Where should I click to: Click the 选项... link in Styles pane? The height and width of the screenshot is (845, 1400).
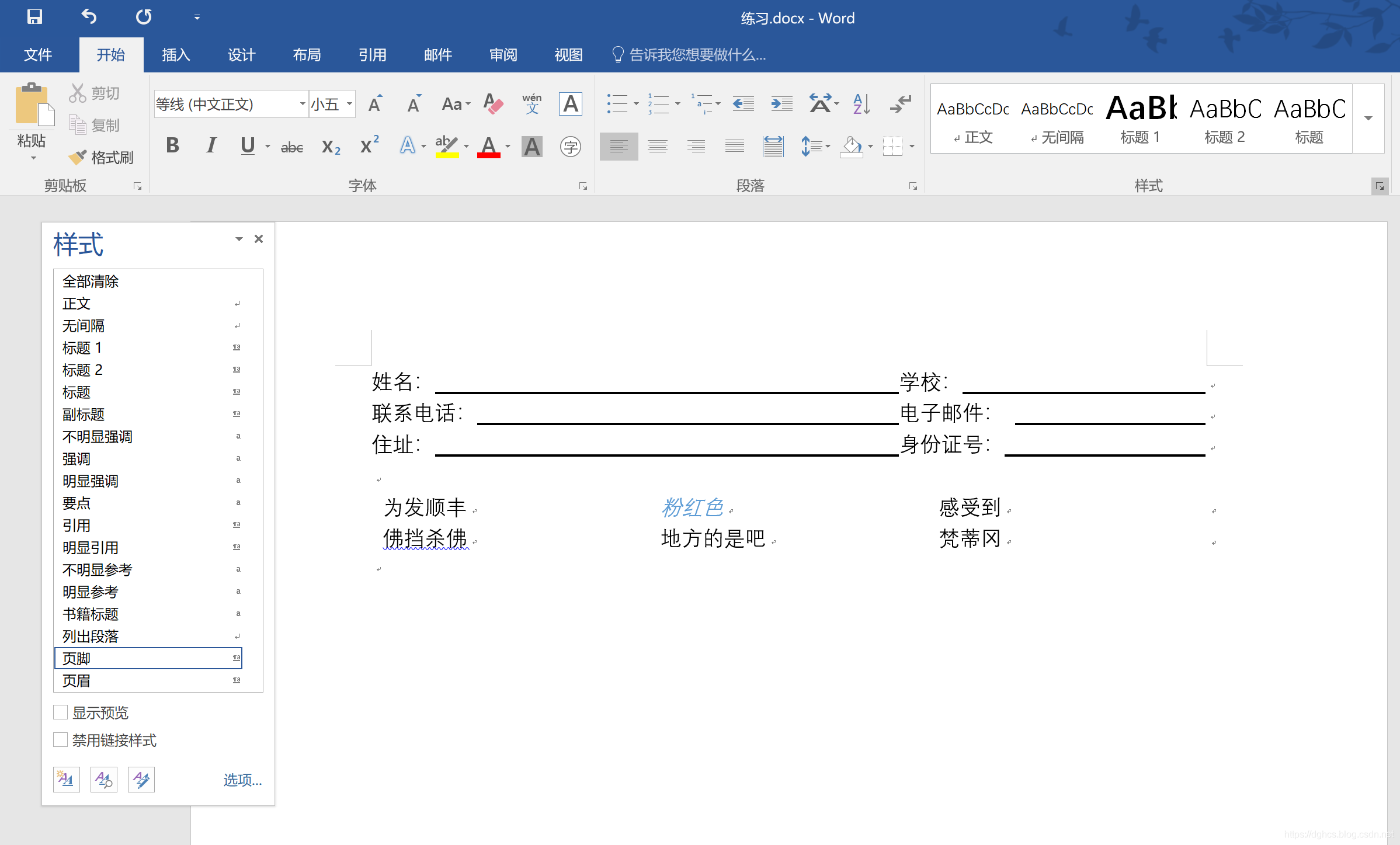[x=242, y=780]
